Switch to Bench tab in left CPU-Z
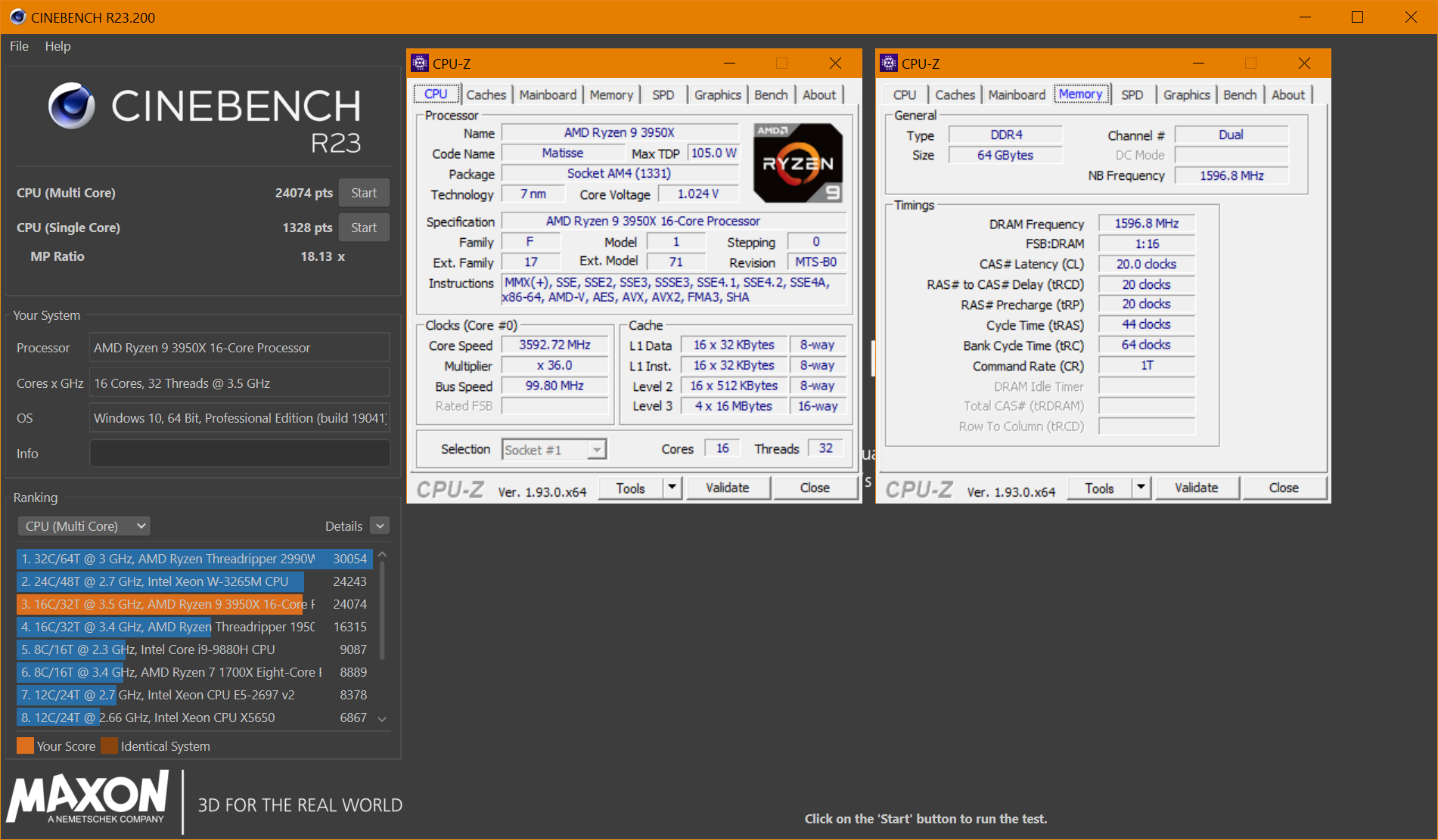This screenshot has width=1438, height=840. [771, 95]
